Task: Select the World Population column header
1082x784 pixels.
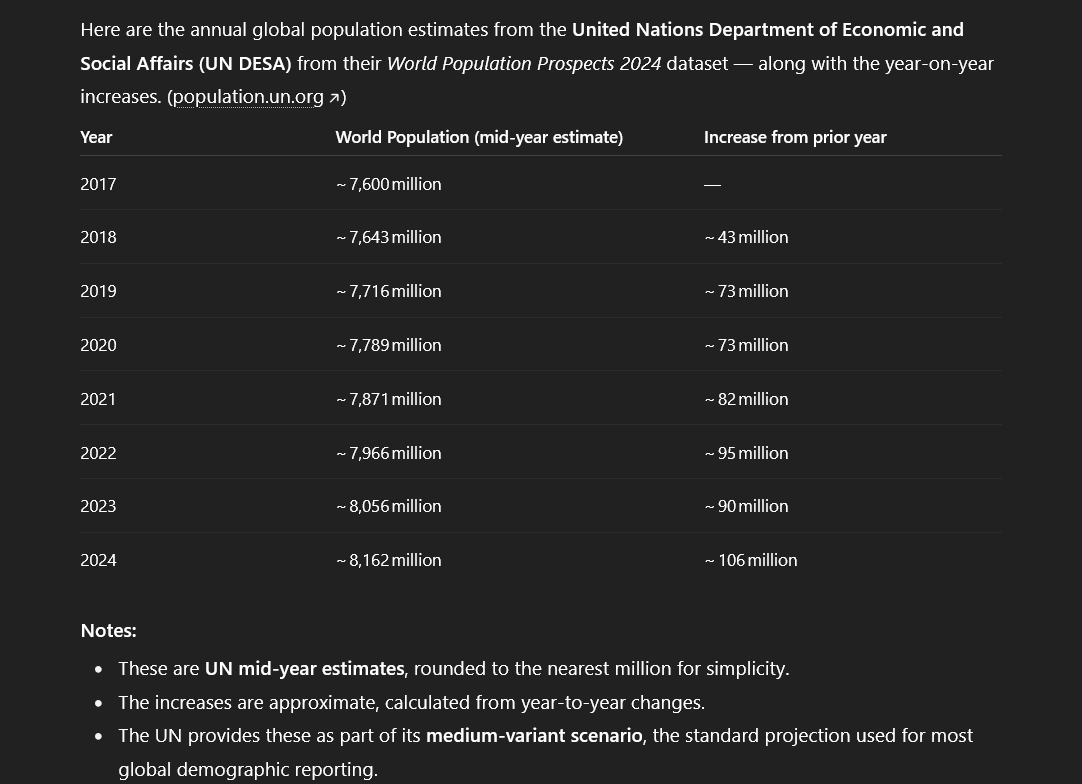Action: (479, 137)
